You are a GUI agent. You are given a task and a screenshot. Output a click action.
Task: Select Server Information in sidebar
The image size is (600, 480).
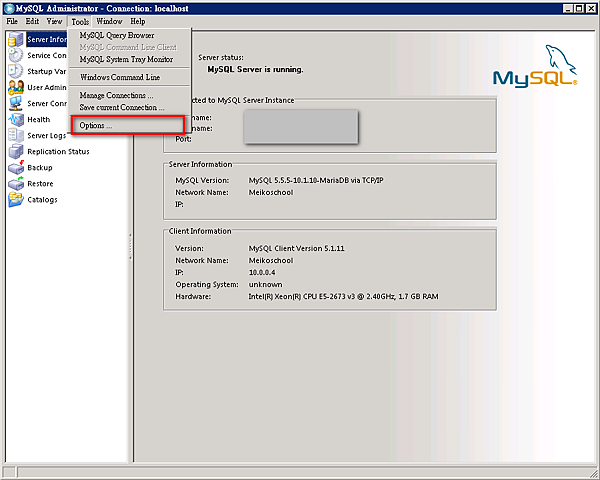click(47, 39)
